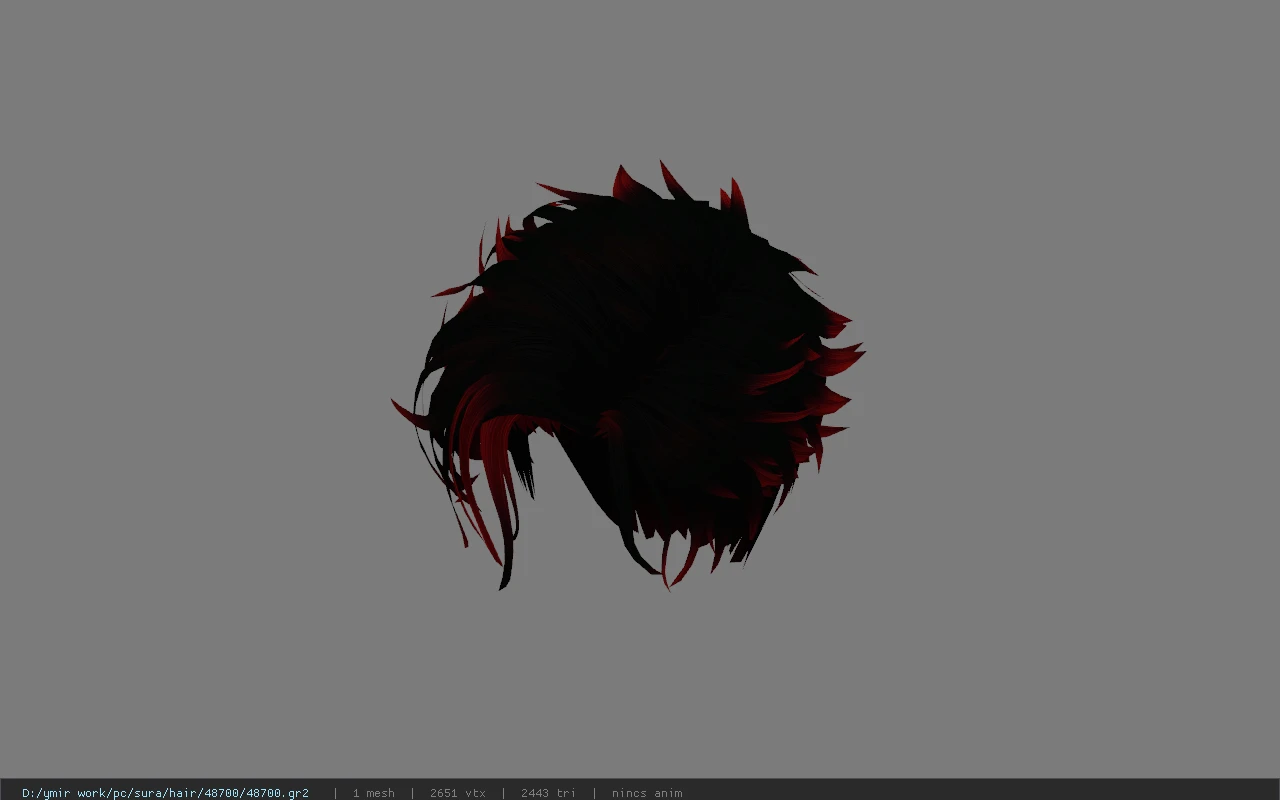Click the '2443 tri' triangle count

pos(548,793)
